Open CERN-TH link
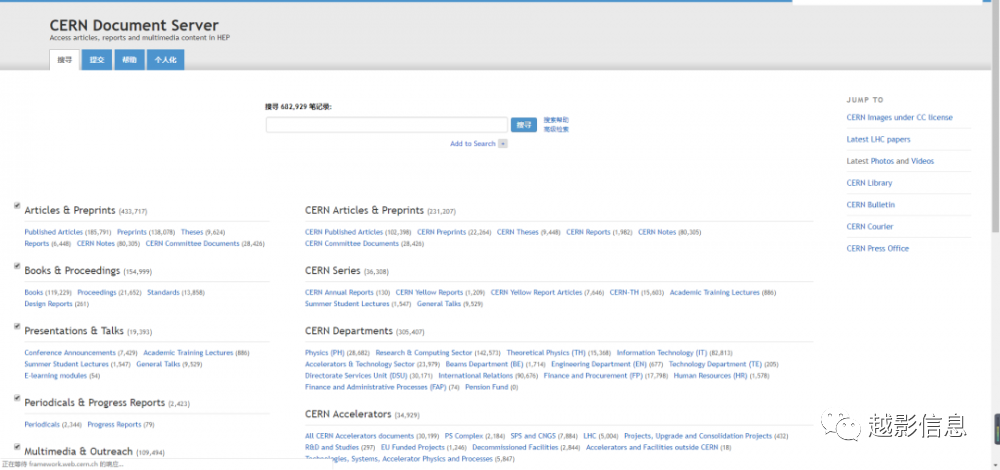 (622, 293)
